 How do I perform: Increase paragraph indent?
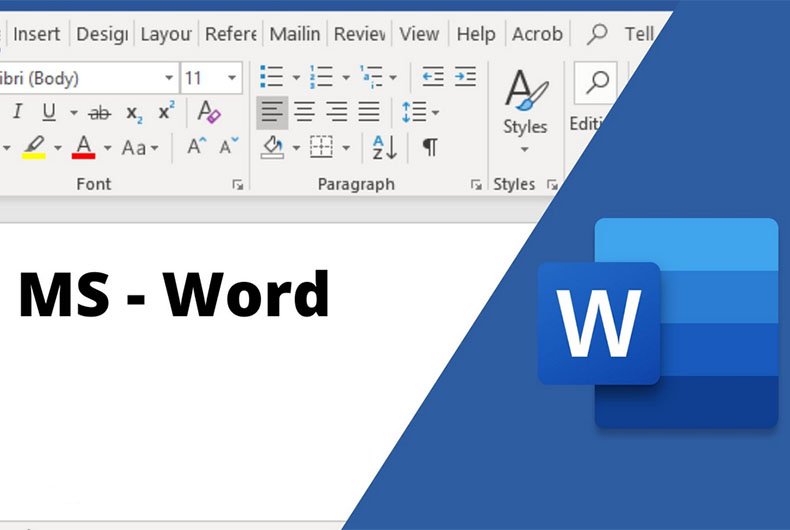465,77
